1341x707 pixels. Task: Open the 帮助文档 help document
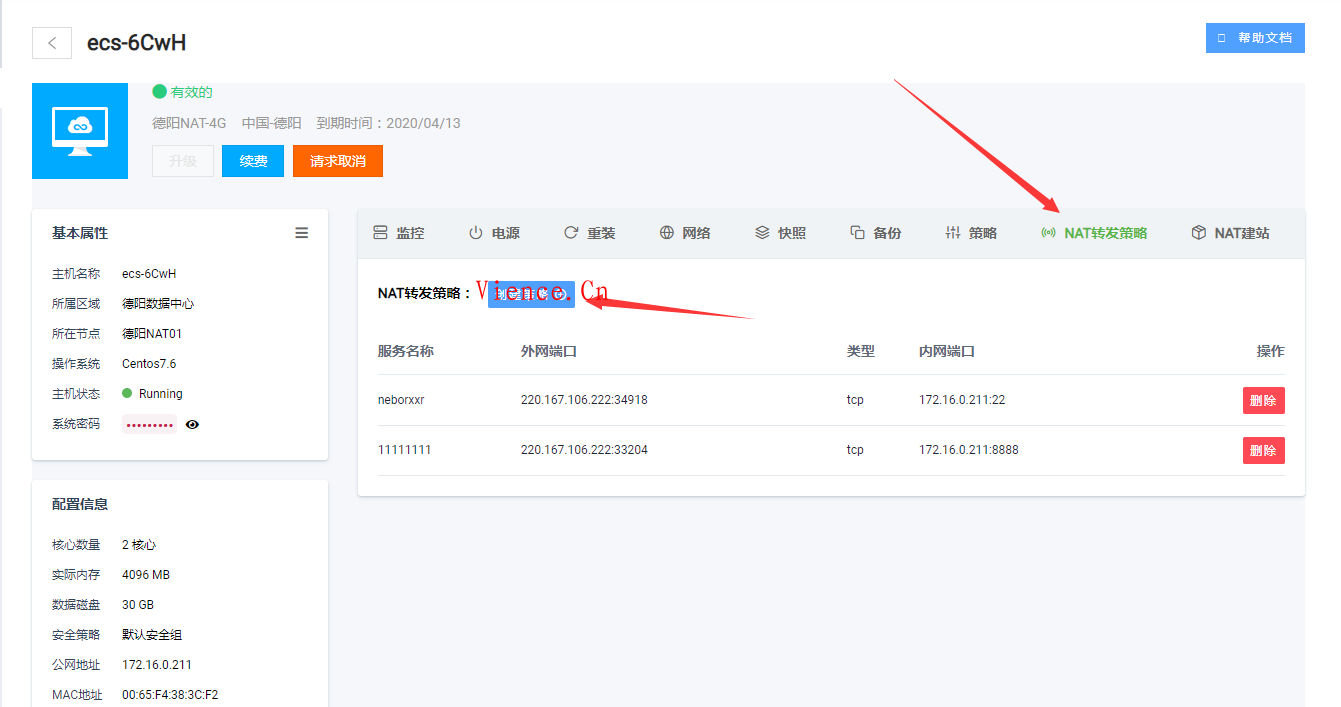(x=1255, y=38)
